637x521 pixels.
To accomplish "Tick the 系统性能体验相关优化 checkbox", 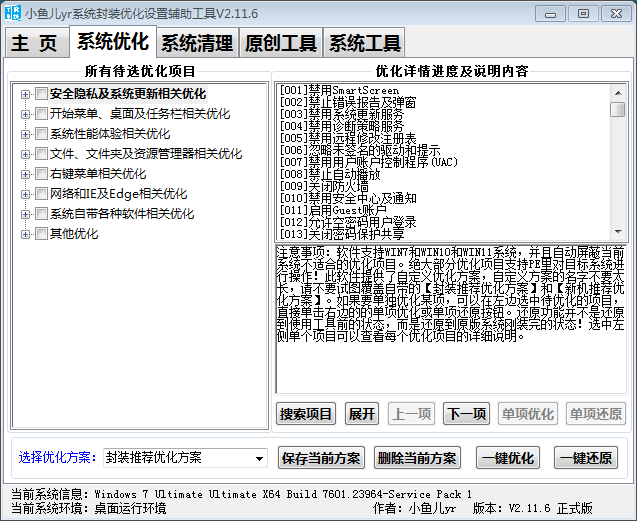I will pyautogui.click(x=41, y=134).
